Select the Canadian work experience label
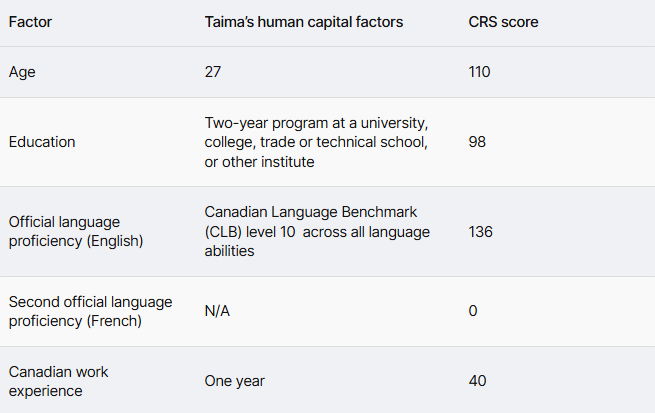Viewport: 655px width, 413px height. click(x=59, y=381)
